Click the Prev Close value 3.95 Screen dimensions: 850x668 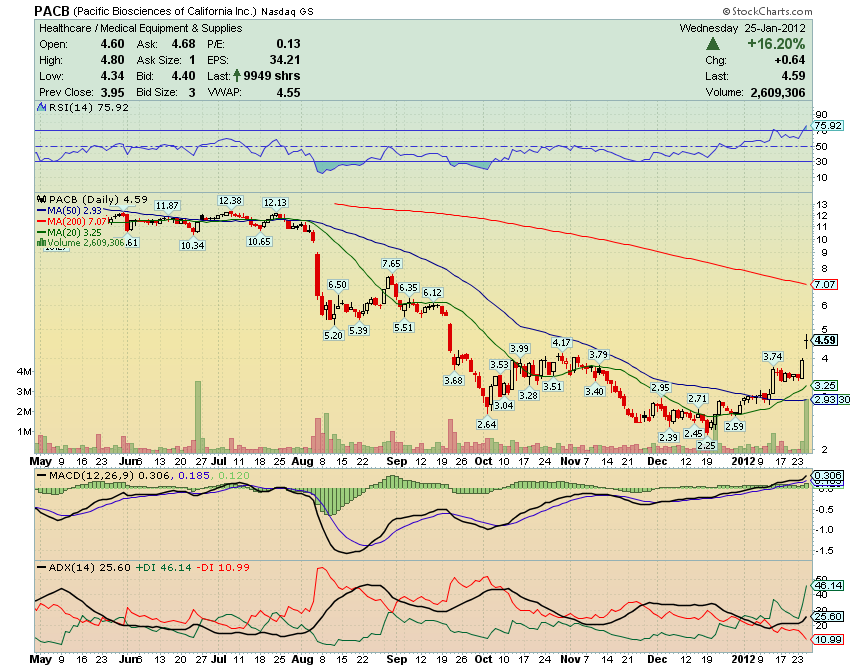click(112, 93)
